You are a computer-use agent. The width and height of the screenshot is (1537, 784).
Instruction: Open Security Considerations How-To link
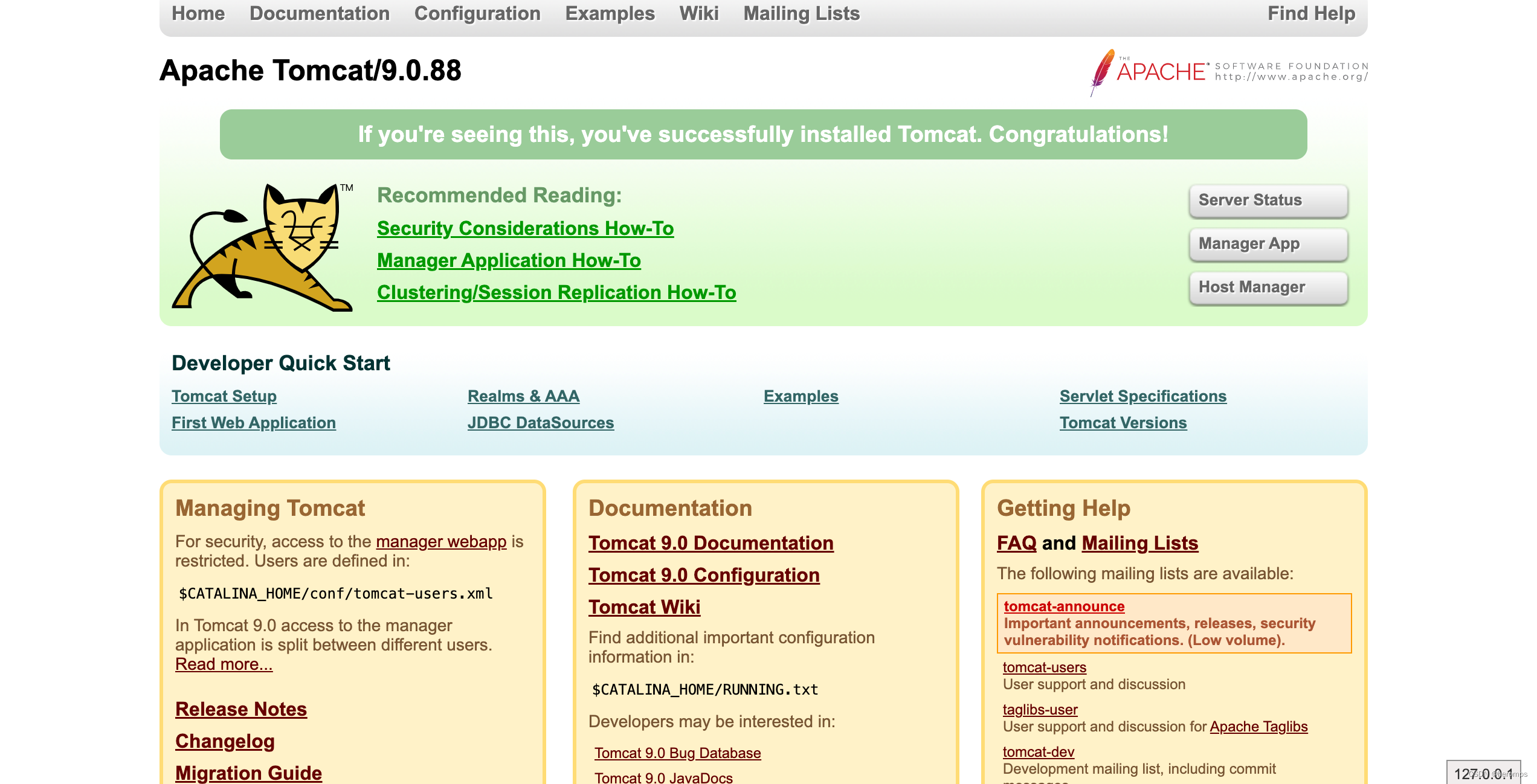click(525, 228)
